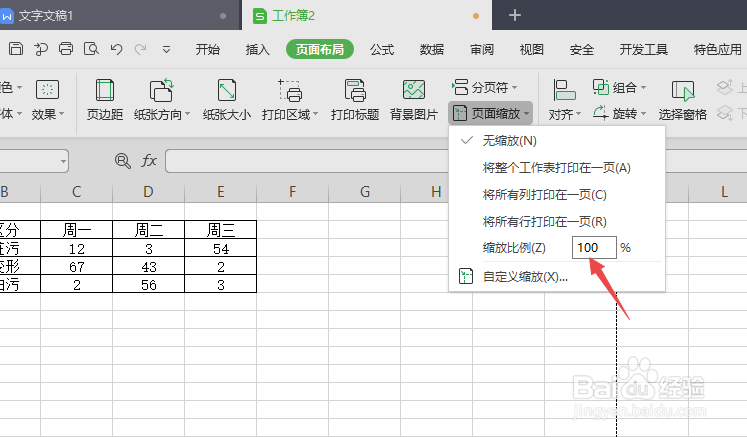This screenshot has height=437, width=747.
Task: Choose 将所有行打印在一页(R)
Action: 557,222
